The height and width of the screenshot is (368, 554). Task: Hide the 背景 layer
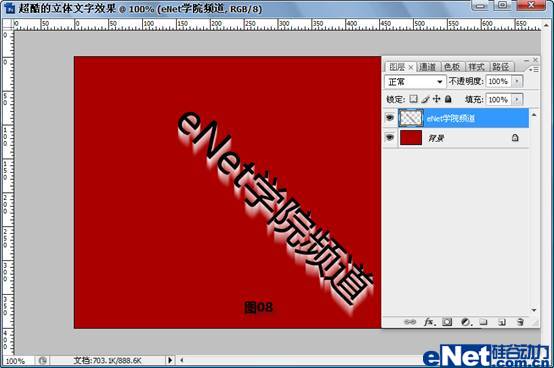pos(390,137)
